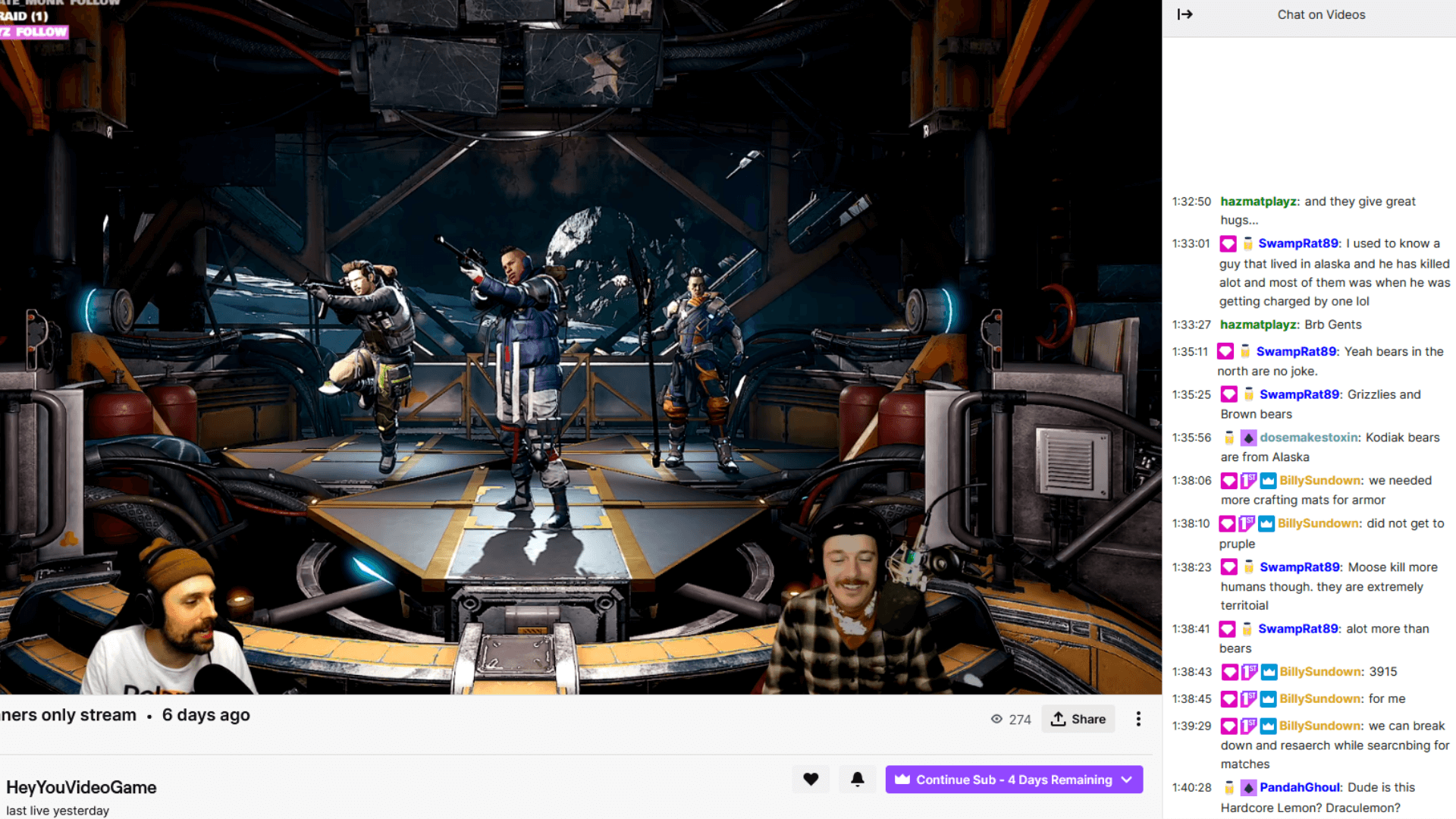Open the three-dot video options menu

coord(1138,719)
